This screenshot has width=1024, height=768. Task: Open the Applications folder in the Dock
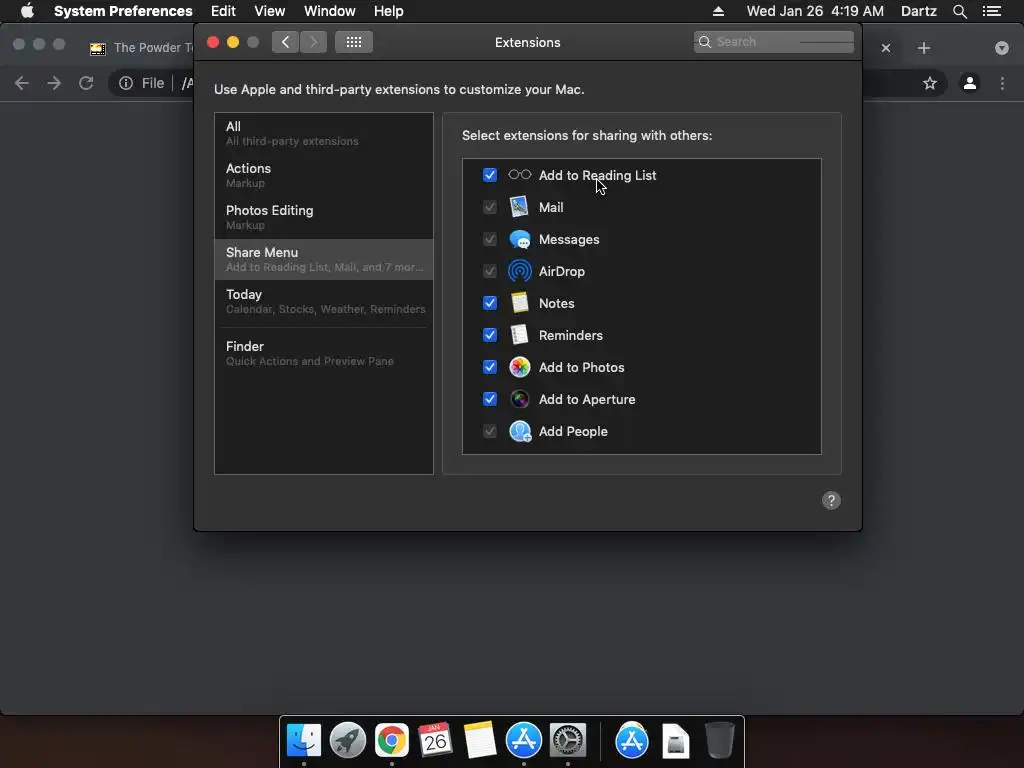632,741
